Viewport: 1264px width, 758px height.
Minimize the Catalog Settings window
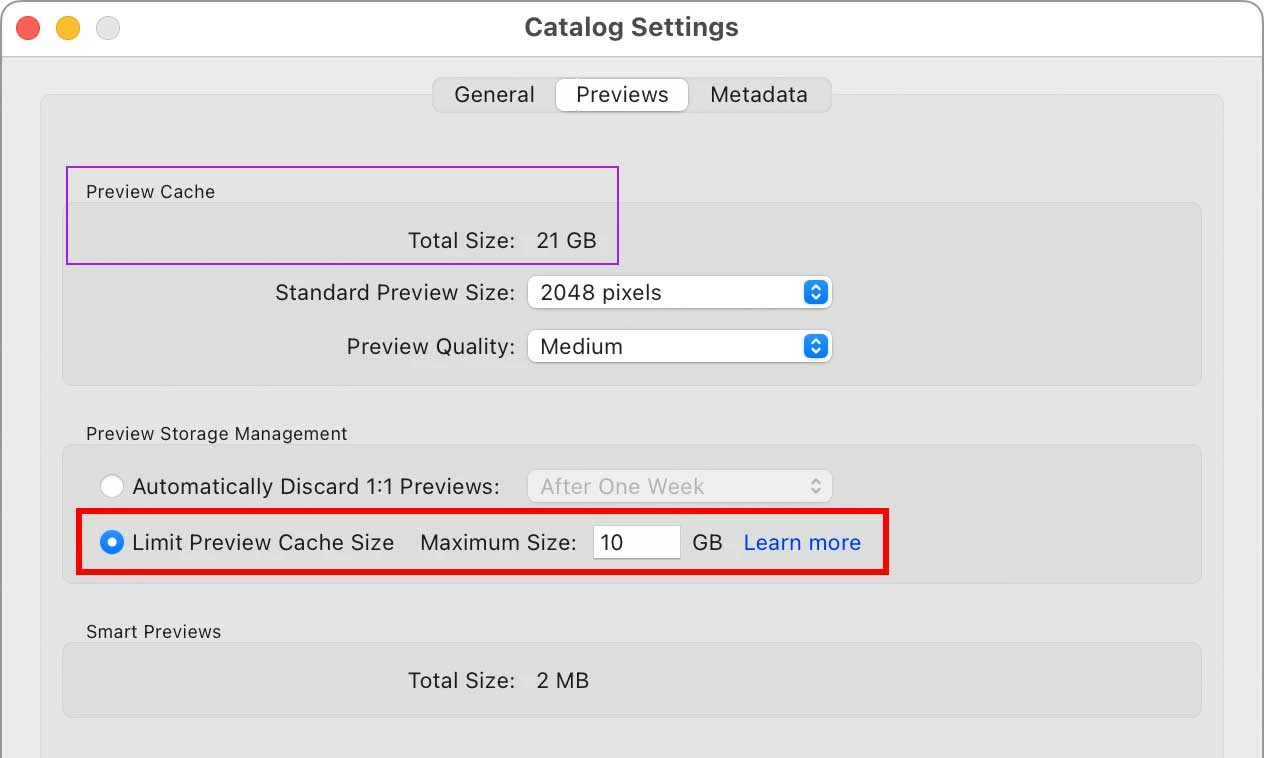click(x=68, y=28)
